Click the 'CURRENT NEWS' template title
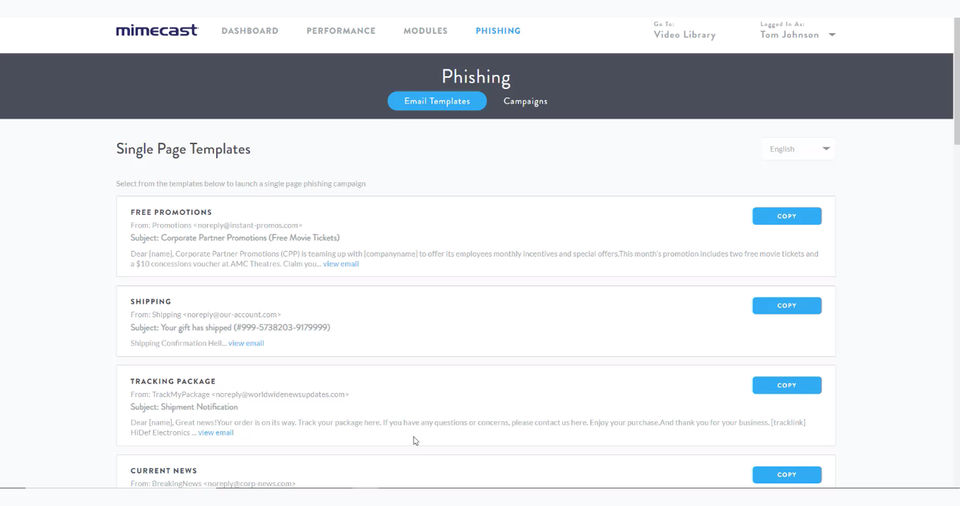Image resolution: width=960 pixels, height=506 pixels. (x=163, y=470)
